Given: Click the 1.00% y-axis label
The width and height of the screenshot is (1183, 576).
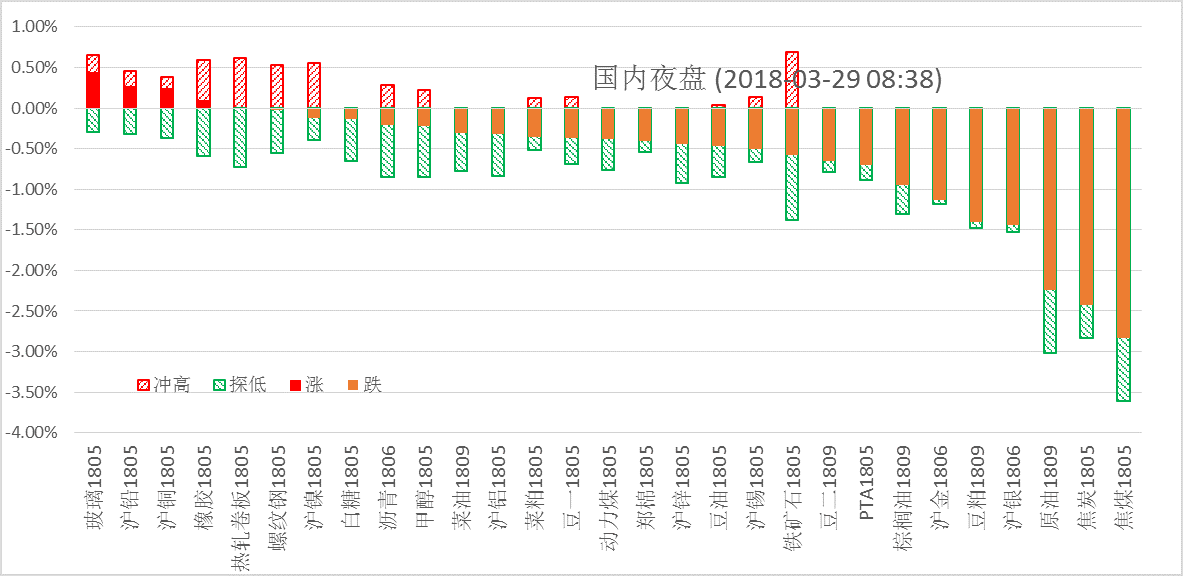Looking at the screenshot, I should coord(35,27).
